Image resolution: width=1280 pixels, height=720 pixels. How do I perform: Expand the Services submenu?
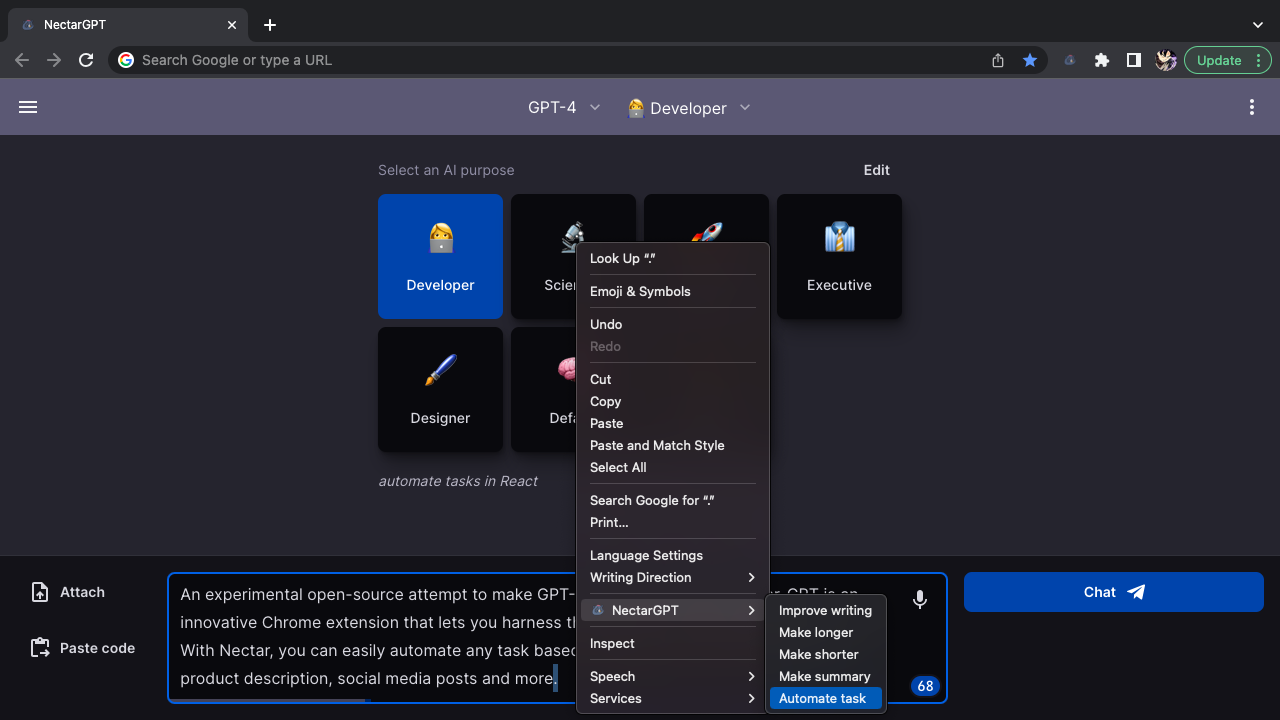click(673, 698)
